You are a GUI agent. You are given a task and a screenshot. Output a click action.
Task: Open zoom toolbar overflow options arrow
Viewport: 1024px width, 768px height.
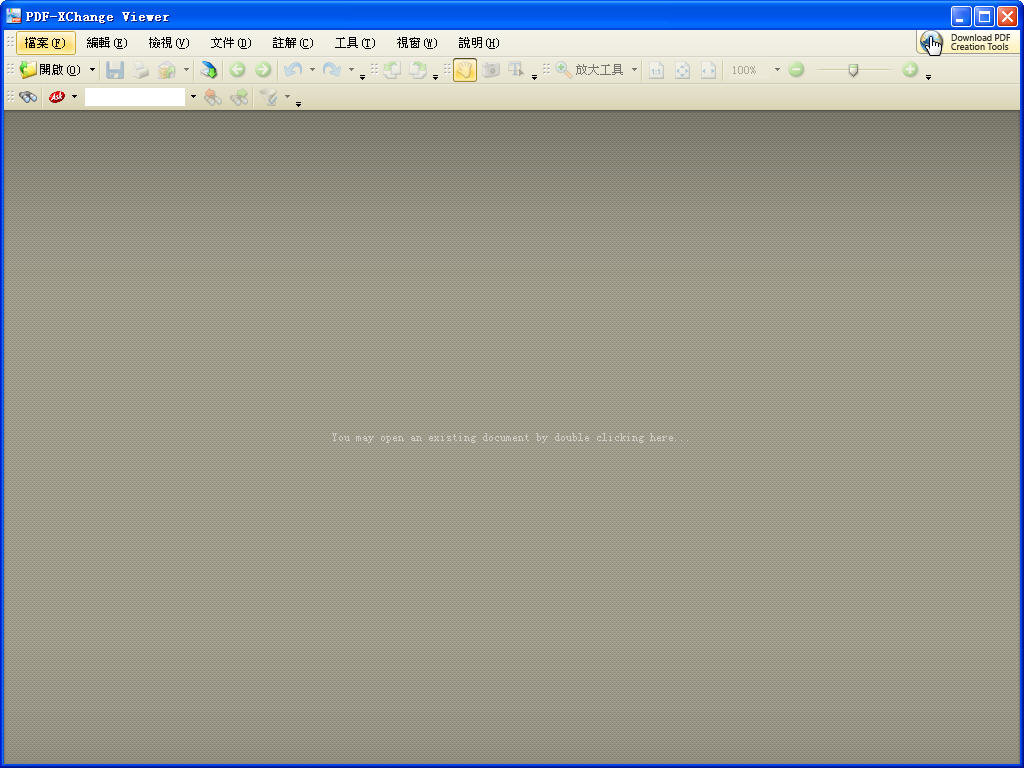pyautogui.click(x=928, y=77)
